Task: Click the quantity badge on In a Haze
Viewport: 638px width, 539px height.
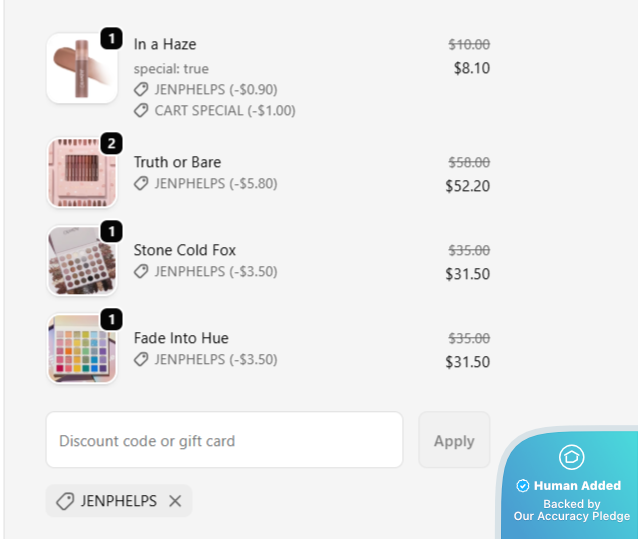Action: pyautogui.click(x=112, y=40)
